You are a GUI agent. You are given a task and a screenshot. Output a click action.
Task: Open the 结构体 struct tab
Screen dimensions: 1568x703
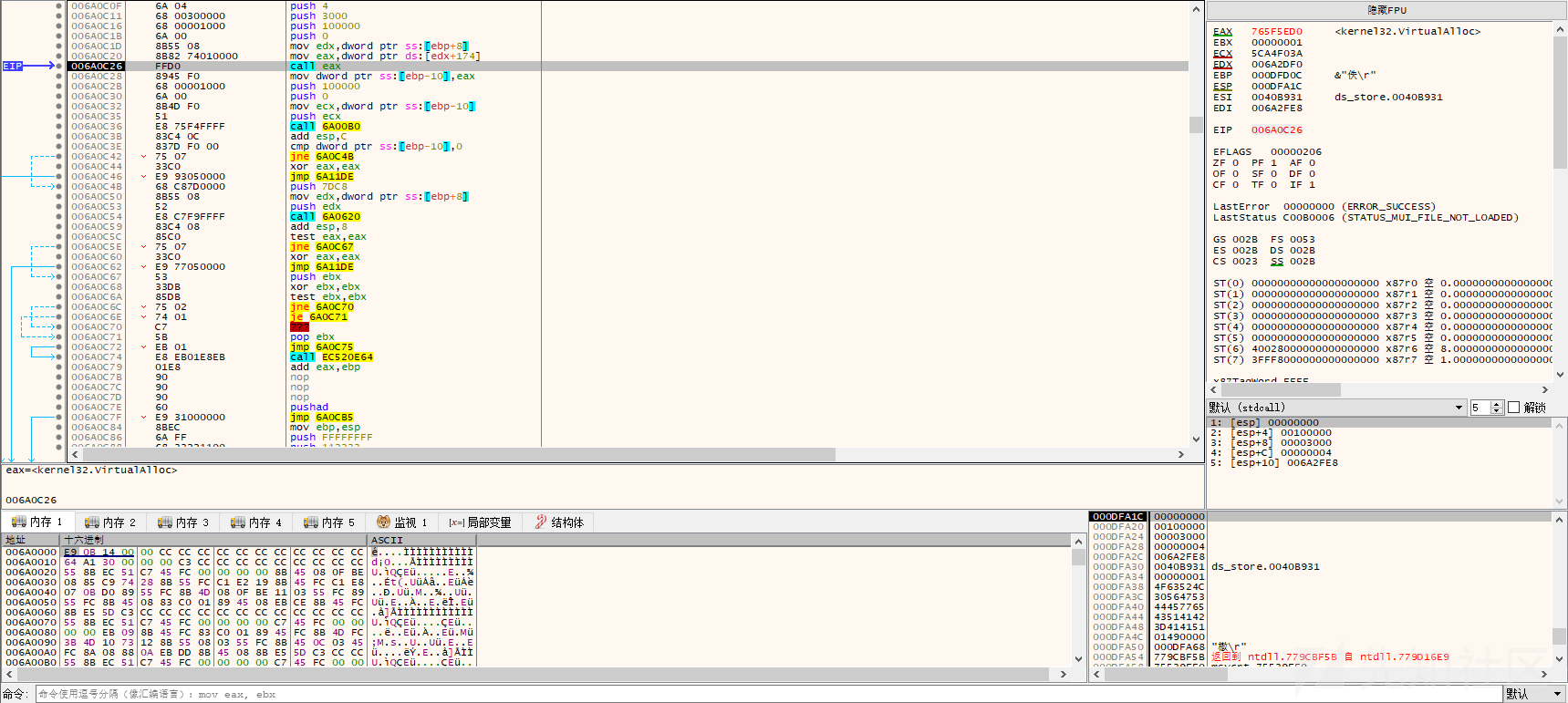tap(559, 522)
